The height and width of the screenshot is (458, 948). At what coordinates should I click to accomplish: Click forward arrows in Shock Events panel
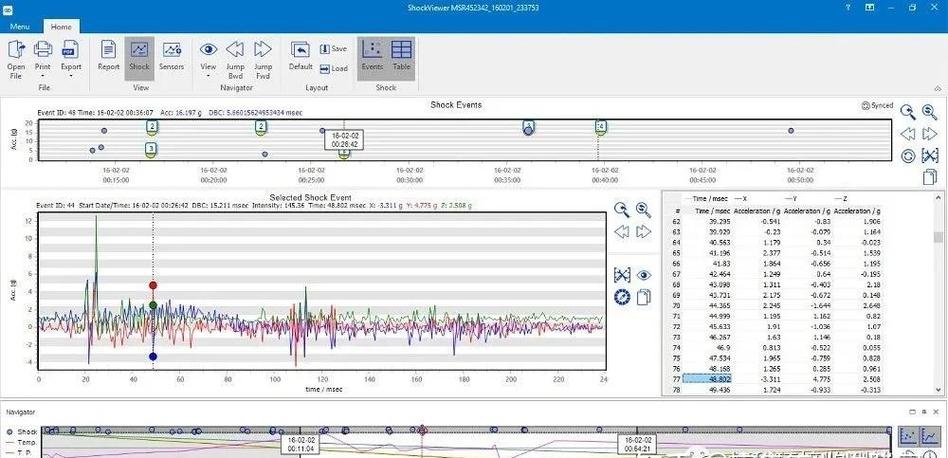(930, 134)
